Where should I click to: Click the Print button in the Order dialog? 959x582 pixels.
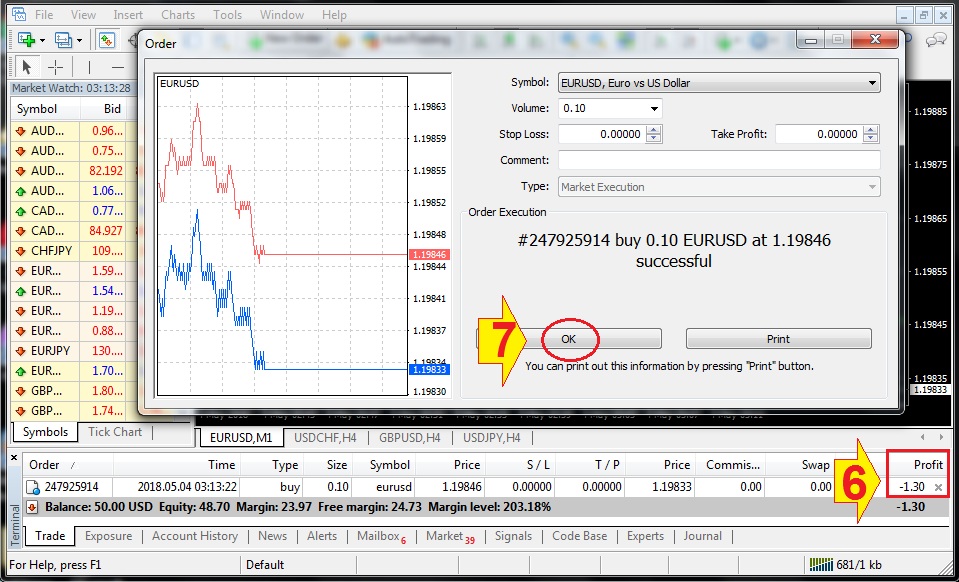coord(779,338)
